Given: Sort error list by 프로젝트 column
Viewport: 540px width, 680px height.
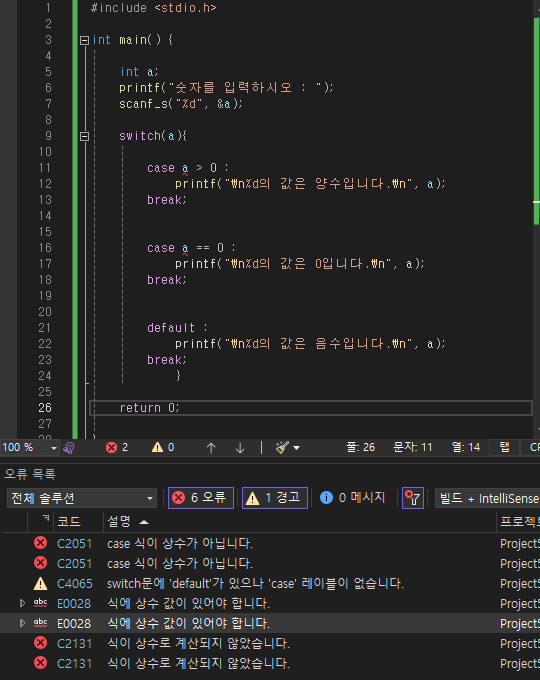Looking at the screenshot, I should click(519, 522).
